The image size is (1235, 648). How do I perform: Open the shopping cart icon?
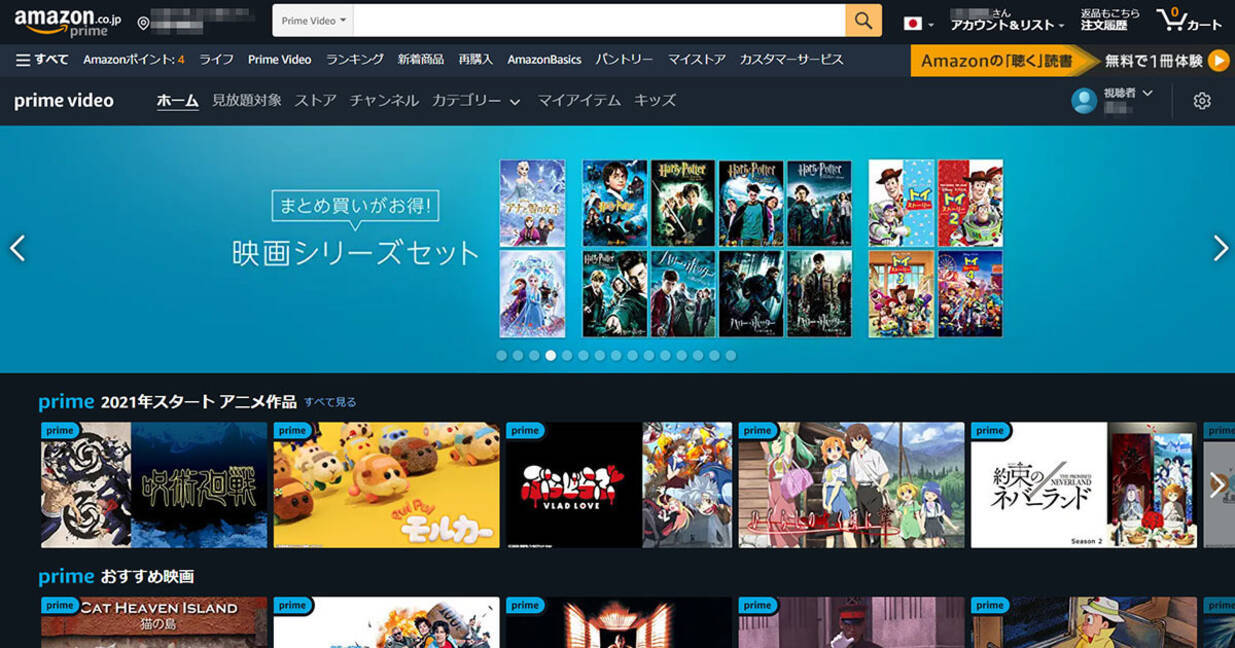pyautogui.click(x=1188, y=20)
